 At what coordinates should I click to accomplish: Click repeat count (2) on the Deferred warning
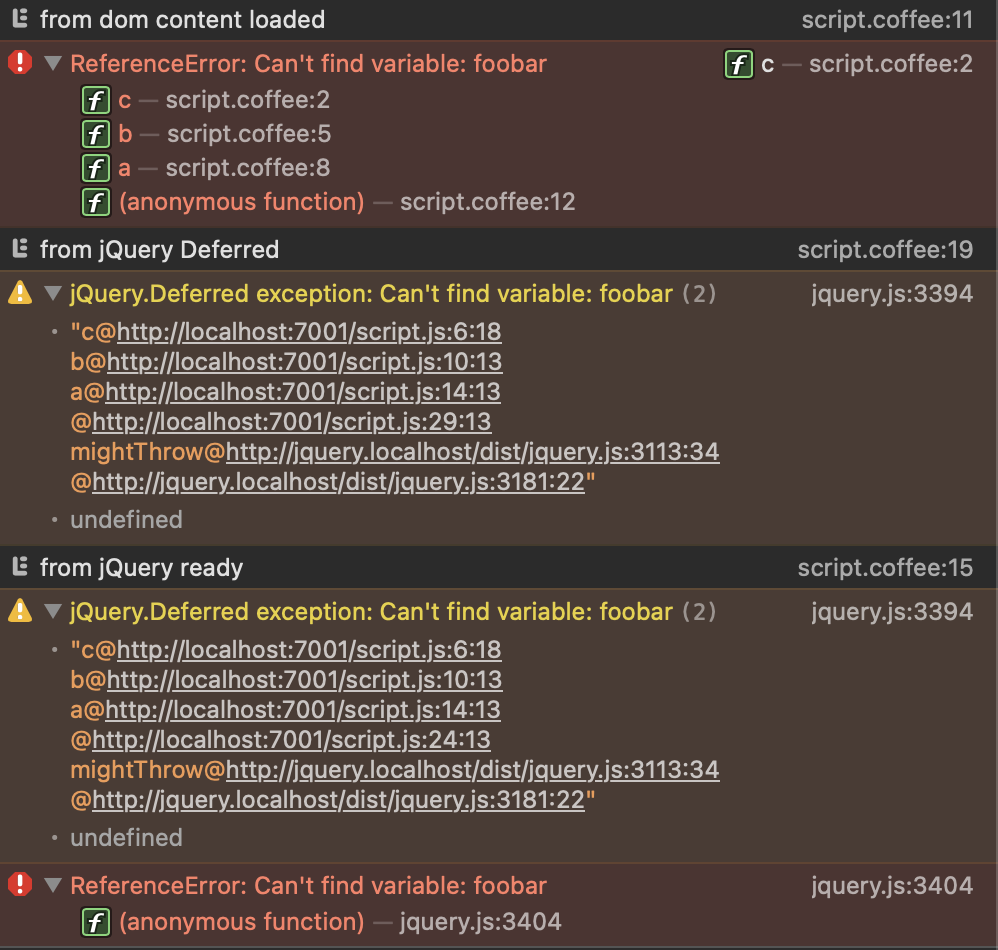(x=699, y=294)
